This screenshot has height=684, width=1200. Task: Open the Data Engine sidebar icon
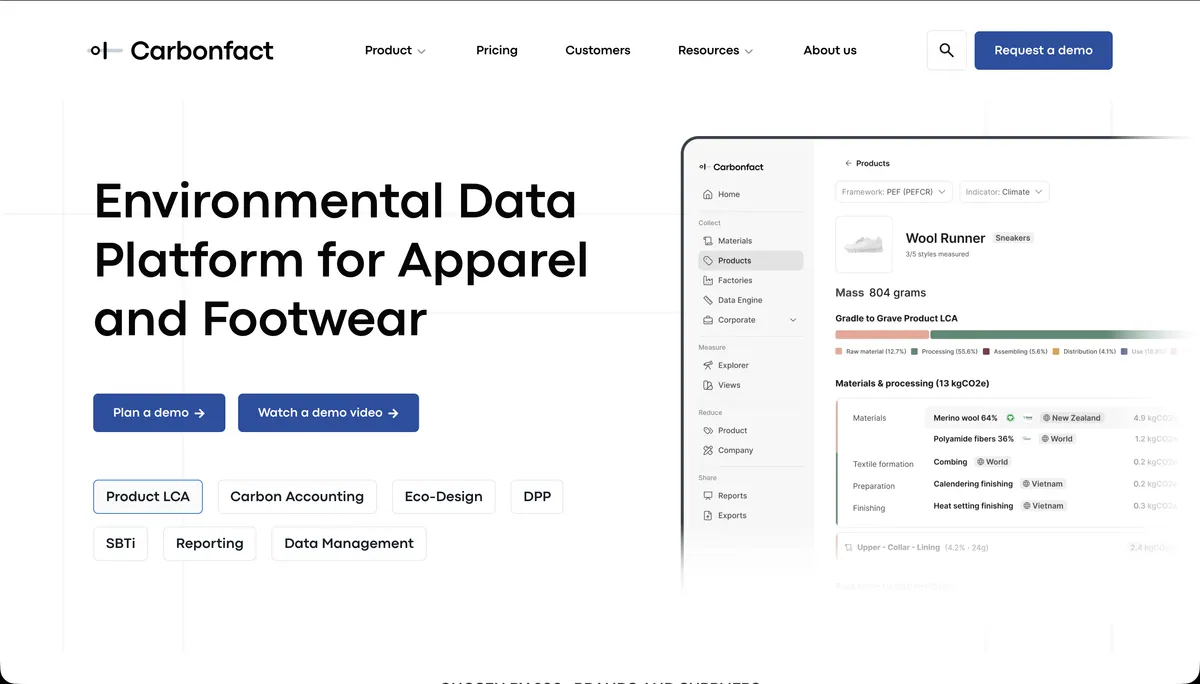coord(708,300)
